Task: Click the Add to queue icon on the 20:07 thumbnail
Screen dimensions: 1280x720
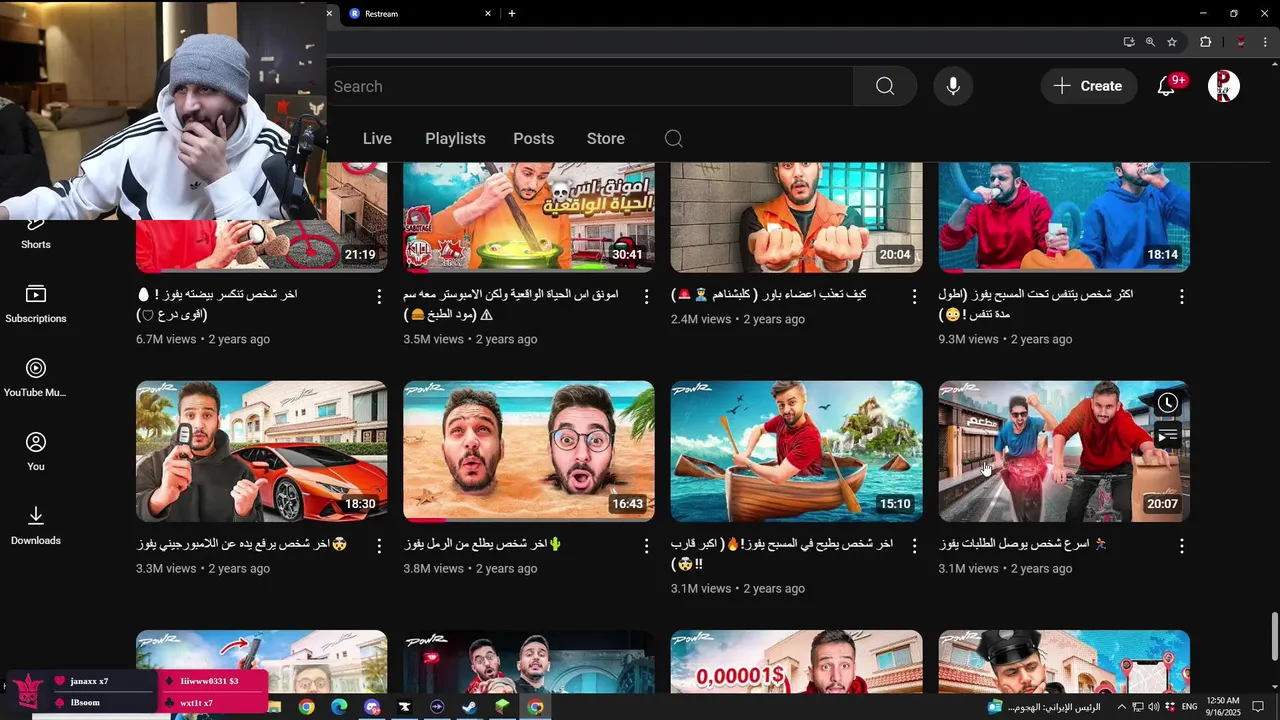Action: (1167, 436)
